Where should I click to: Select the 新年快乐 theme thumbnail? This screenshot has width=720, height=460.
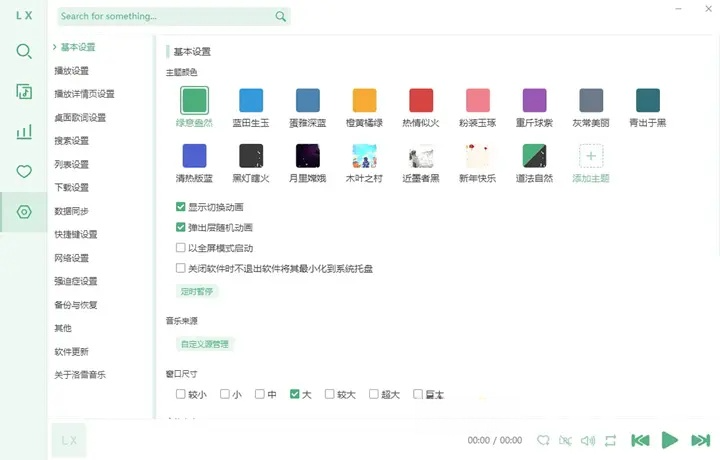478,156
